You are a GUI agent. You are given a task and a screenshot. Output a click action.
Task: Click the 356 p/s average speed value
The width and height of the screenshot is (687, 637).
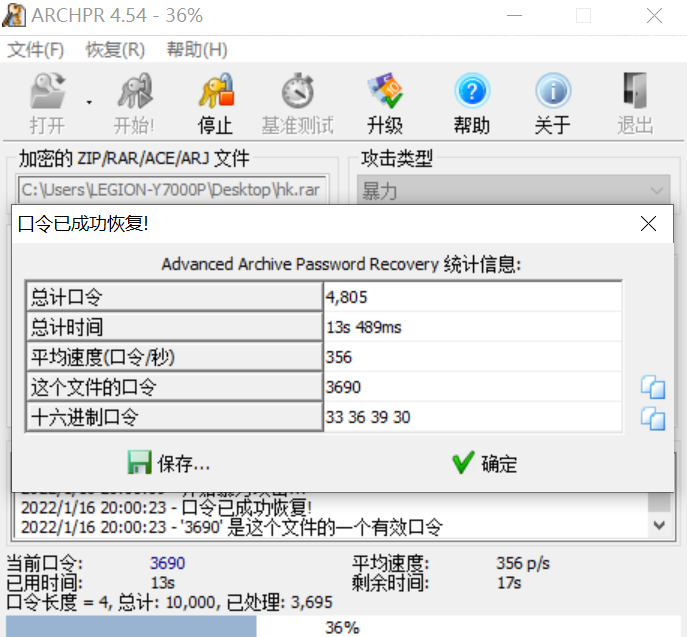[x=523, y=563]
